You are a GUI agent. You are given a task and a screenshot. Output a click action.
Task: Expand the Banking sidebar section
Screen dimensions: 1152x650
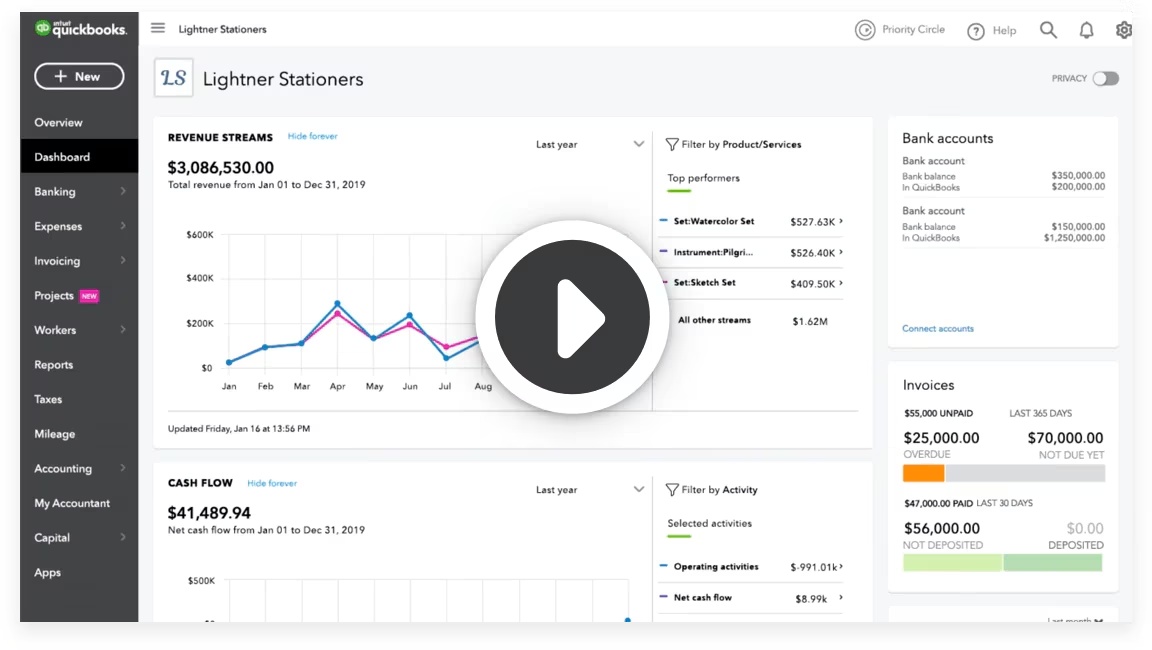(x=57, y=191)
